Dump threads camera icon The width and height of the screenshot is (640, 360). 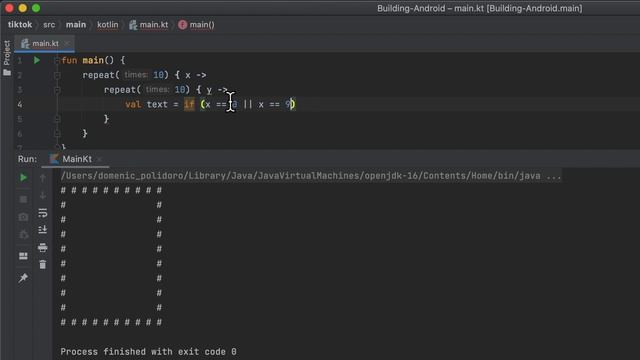tap(23, 217)
